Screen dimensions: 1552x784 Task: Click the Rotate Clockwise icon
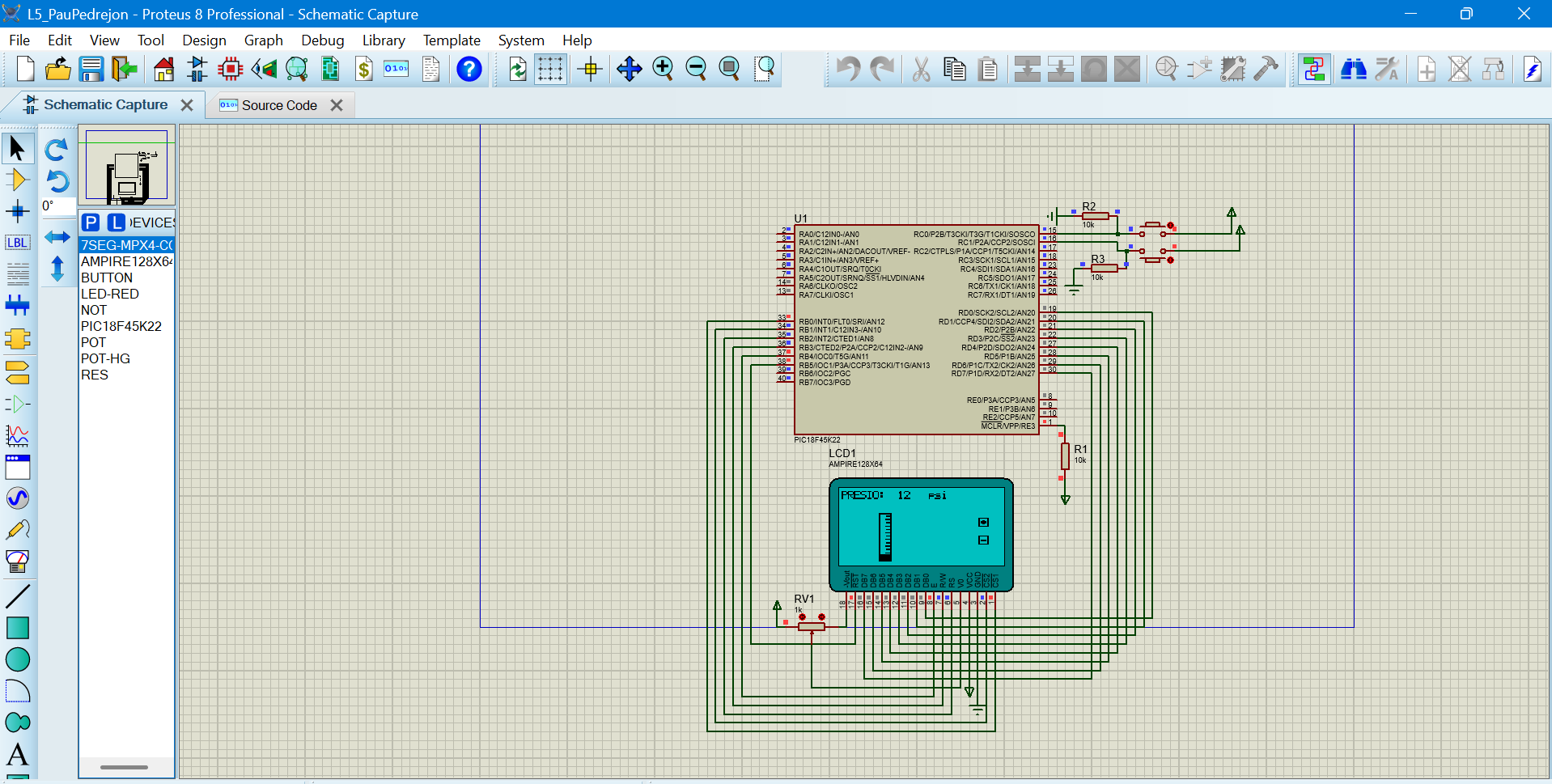click(57, 150)
